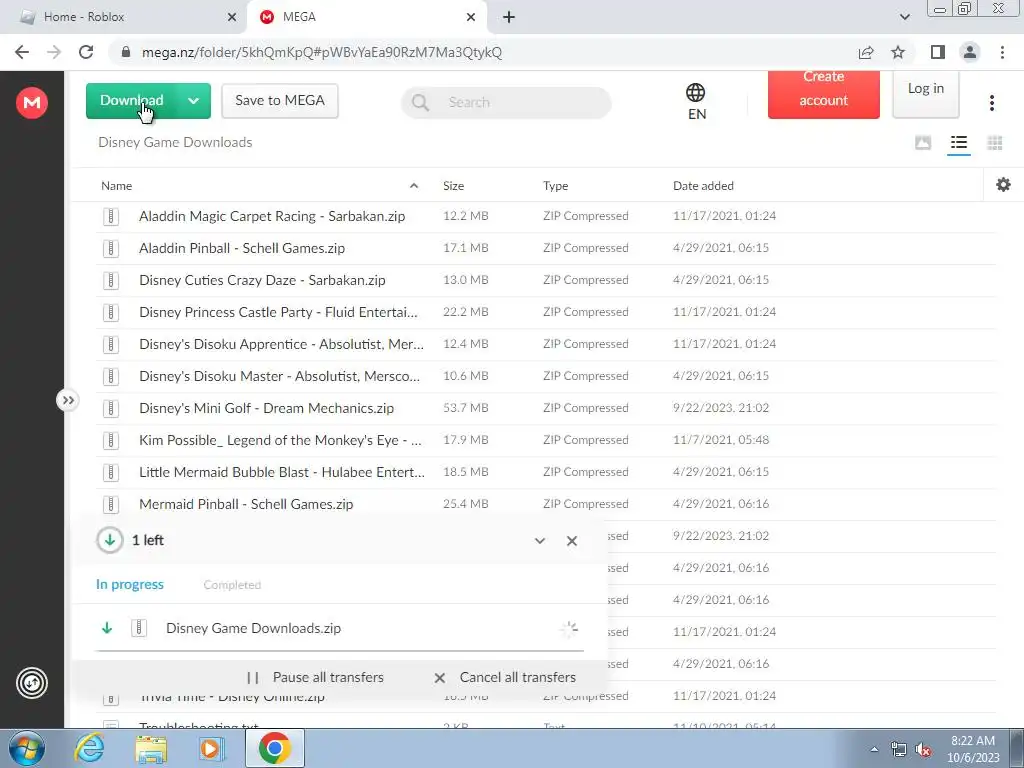1024x768 pixels.
Task: Click Disney Game Downloads.zip transfer entry
Action: tap(340, 628)
